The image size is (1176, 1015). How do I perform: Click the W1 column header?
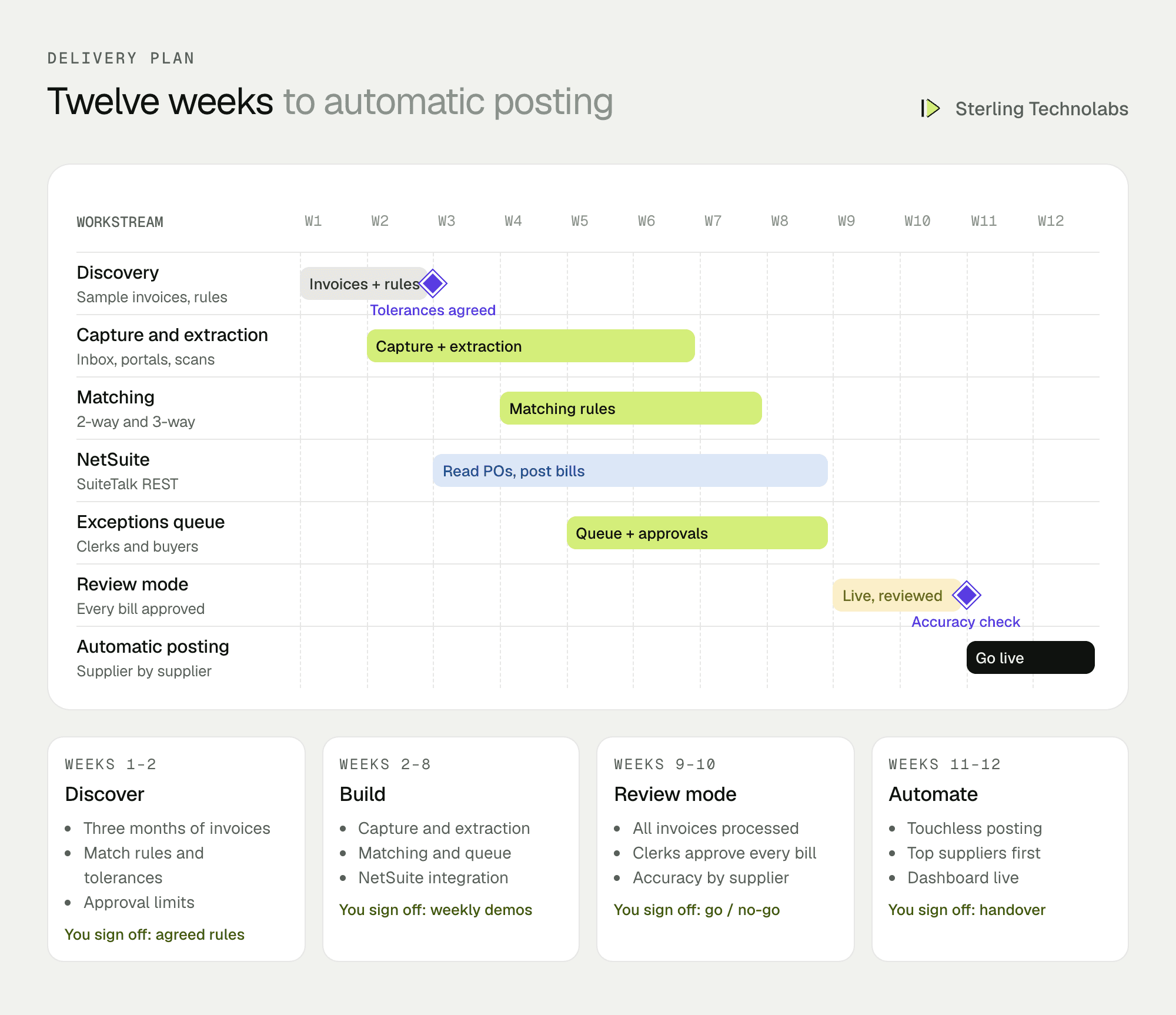click(x=313, y=221)
